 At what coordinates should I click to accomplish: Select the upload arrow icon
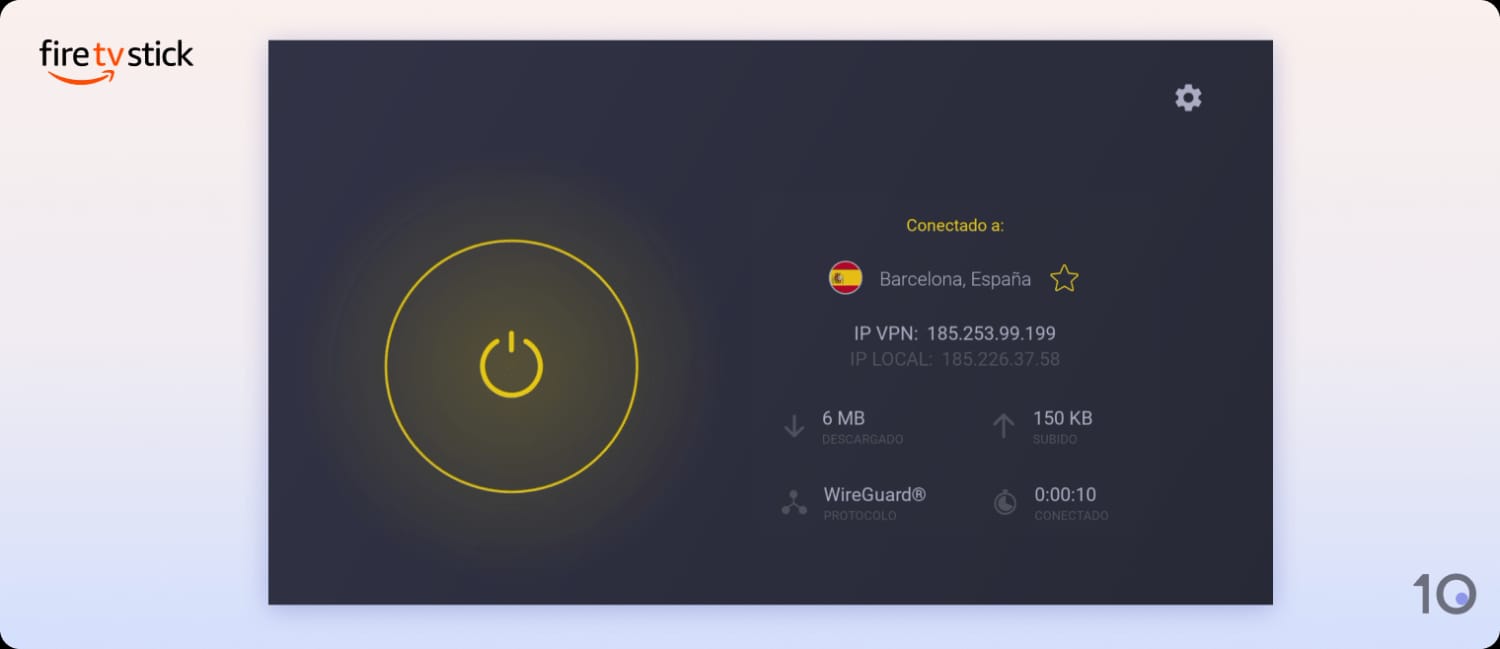pyautogui.click(x=1003, y=425)
